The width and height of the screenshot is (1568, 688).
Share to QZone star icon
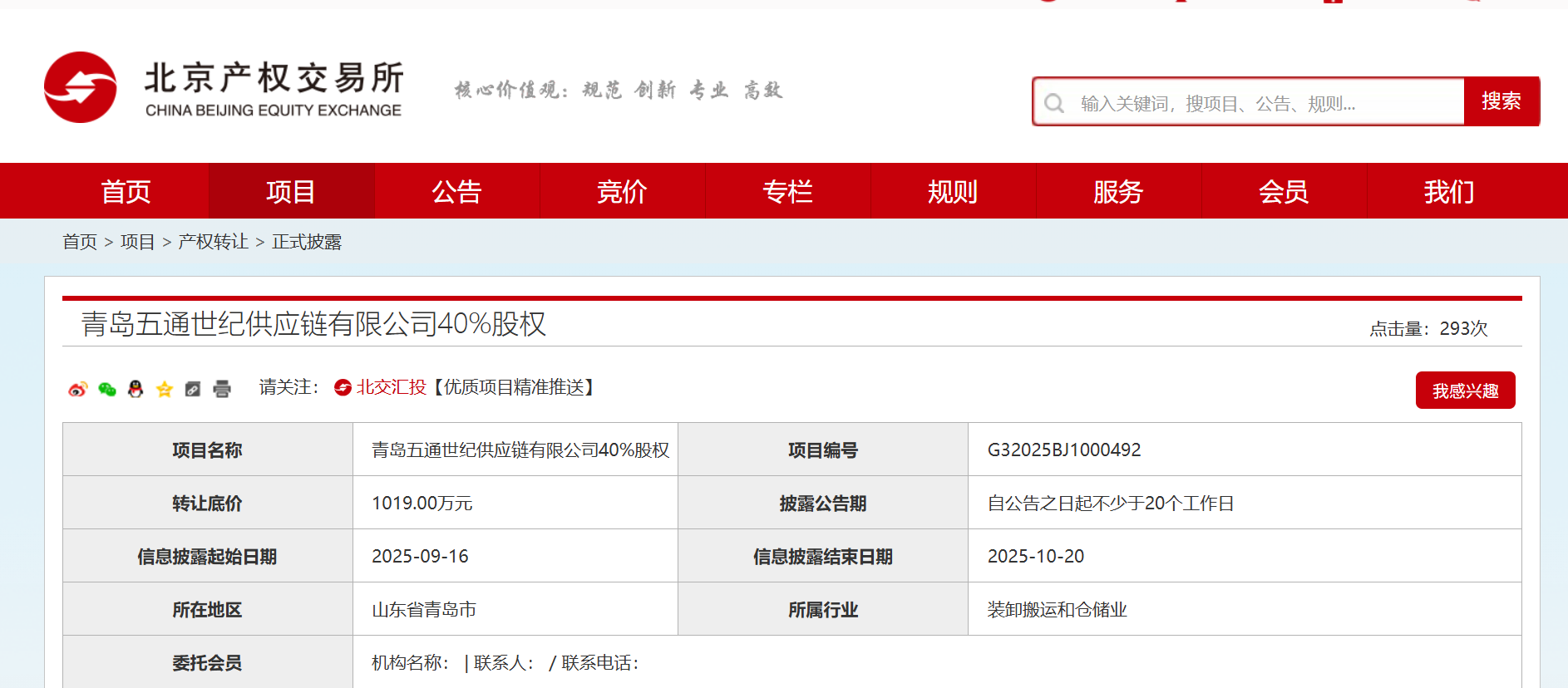click(x=165, y=389)
